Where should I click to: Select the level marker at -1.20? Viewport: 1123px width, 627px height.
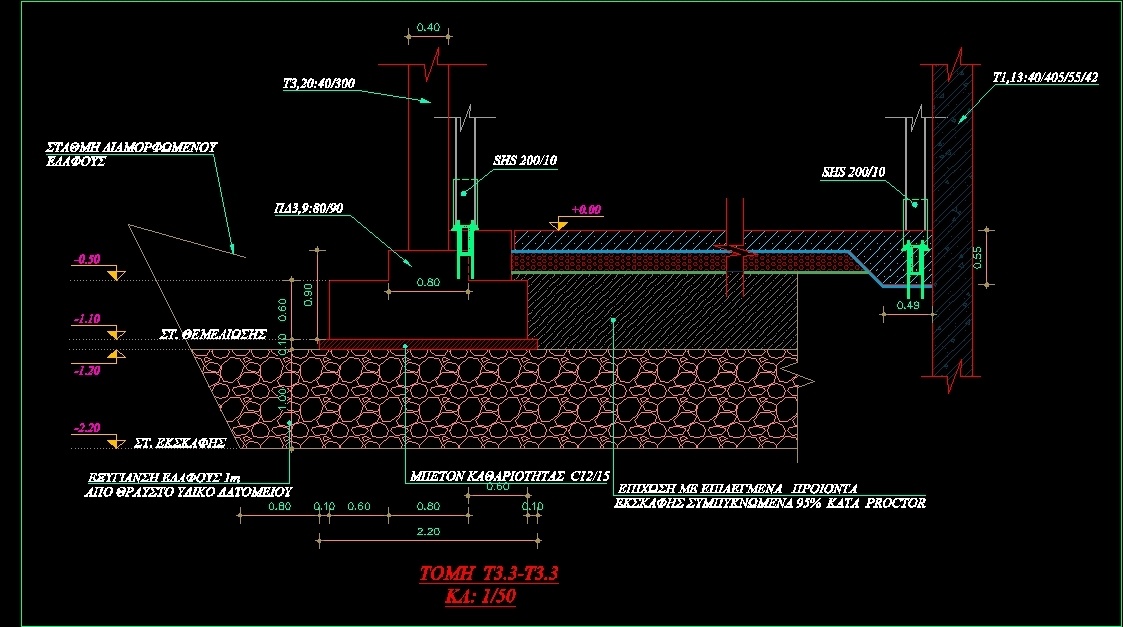click(113, 355)
